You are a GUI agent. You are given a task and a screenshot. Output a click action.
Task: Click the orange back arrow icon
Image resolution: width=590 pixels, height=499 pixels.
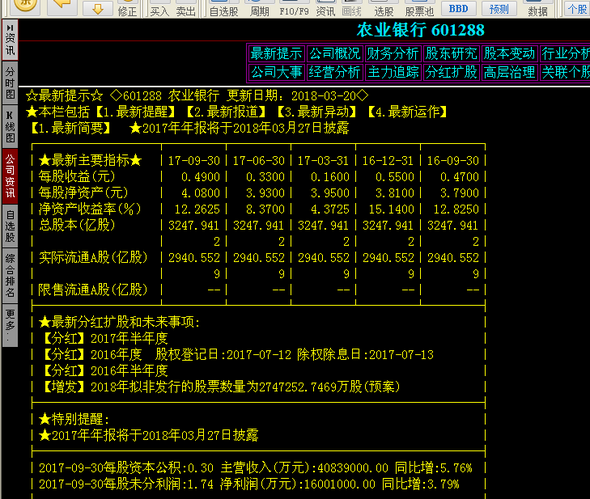tap(62, 5)
